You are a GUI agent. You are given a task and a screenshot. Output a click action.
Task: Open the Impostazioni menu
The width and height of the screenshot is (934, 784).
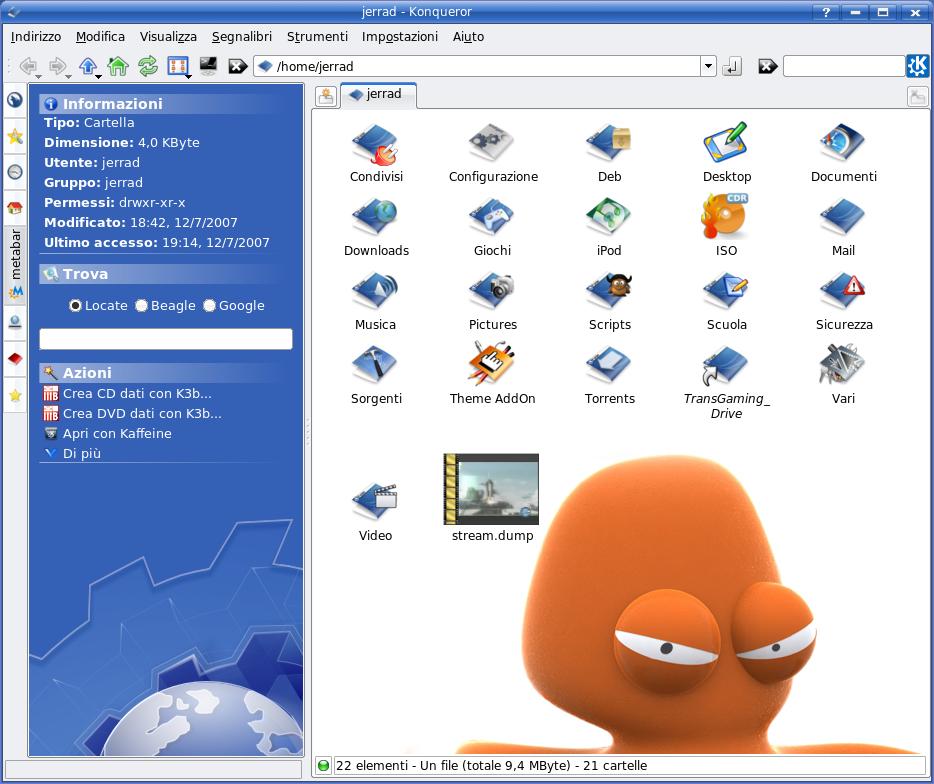pos(400,37)
